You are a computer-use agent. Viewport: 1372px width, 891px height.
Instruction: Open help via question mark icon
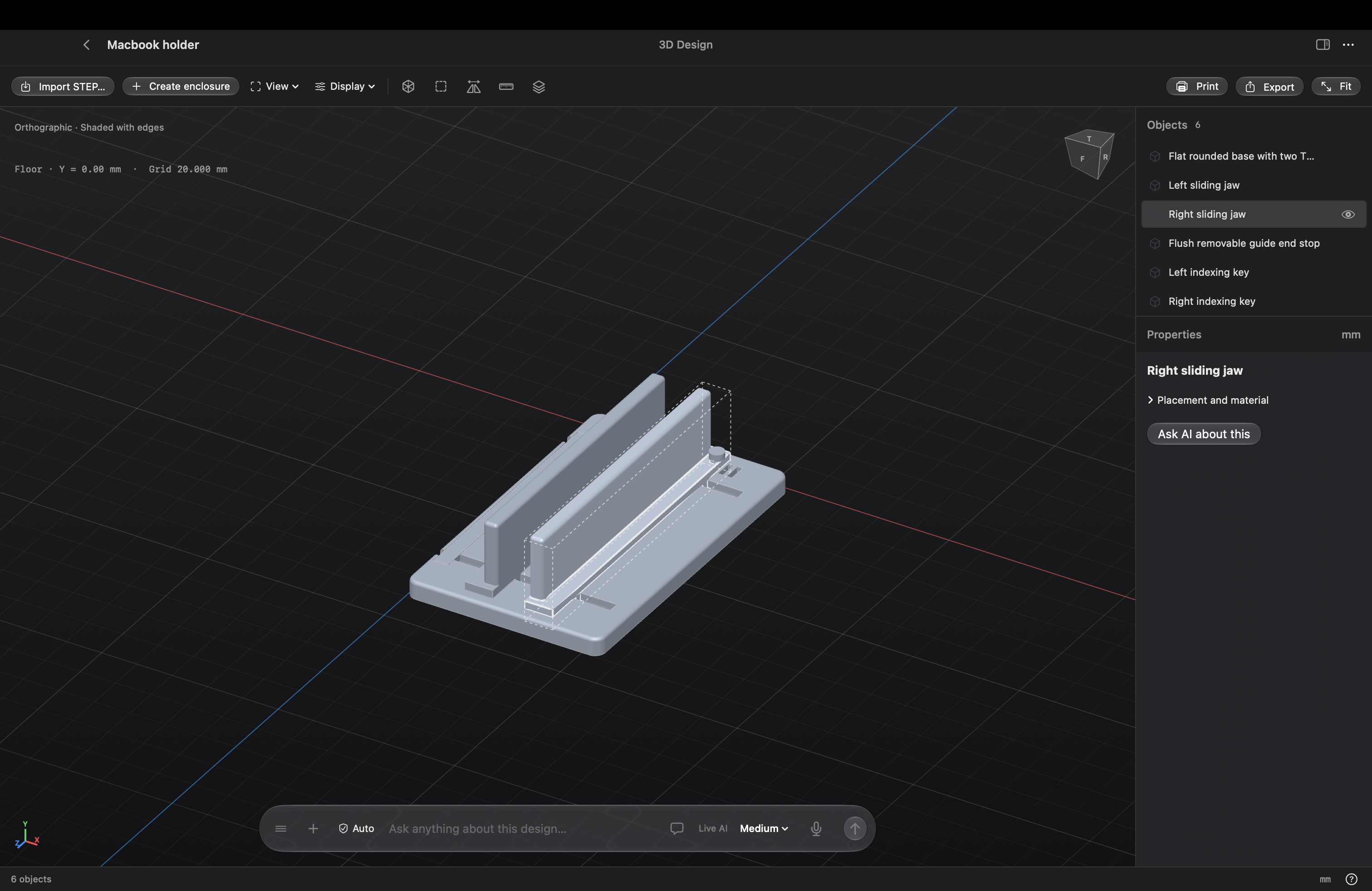pos(1351,879)
